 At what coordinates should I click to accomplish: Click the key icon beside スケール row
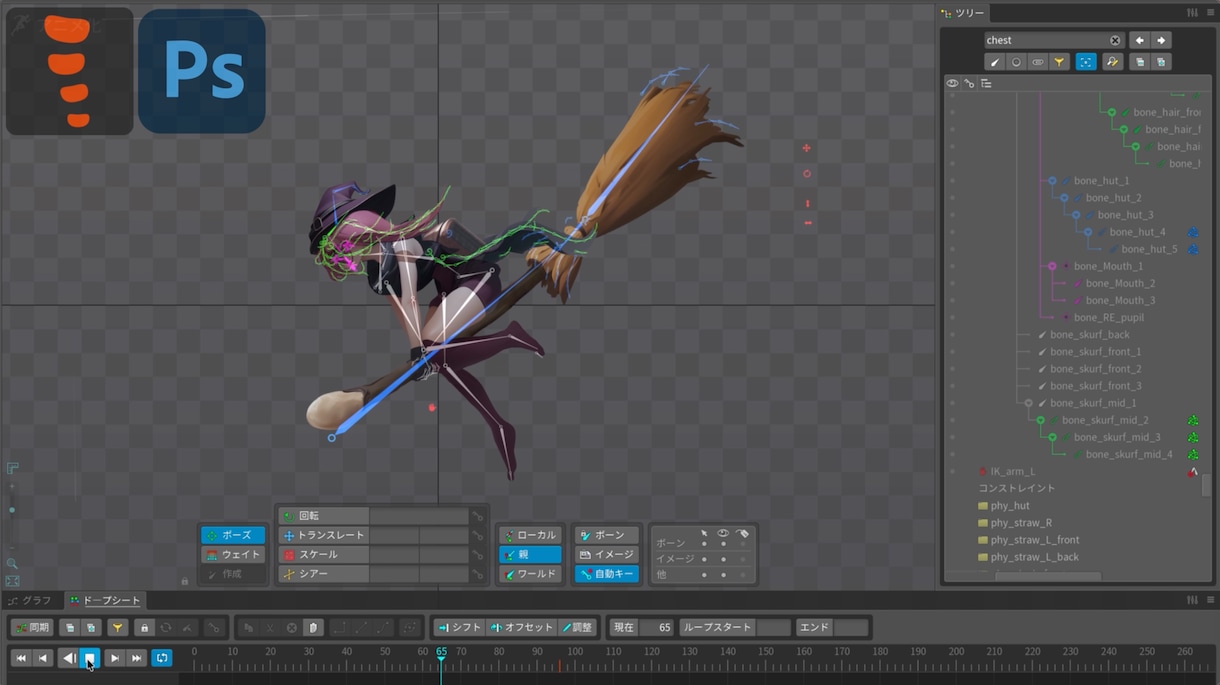478,554
